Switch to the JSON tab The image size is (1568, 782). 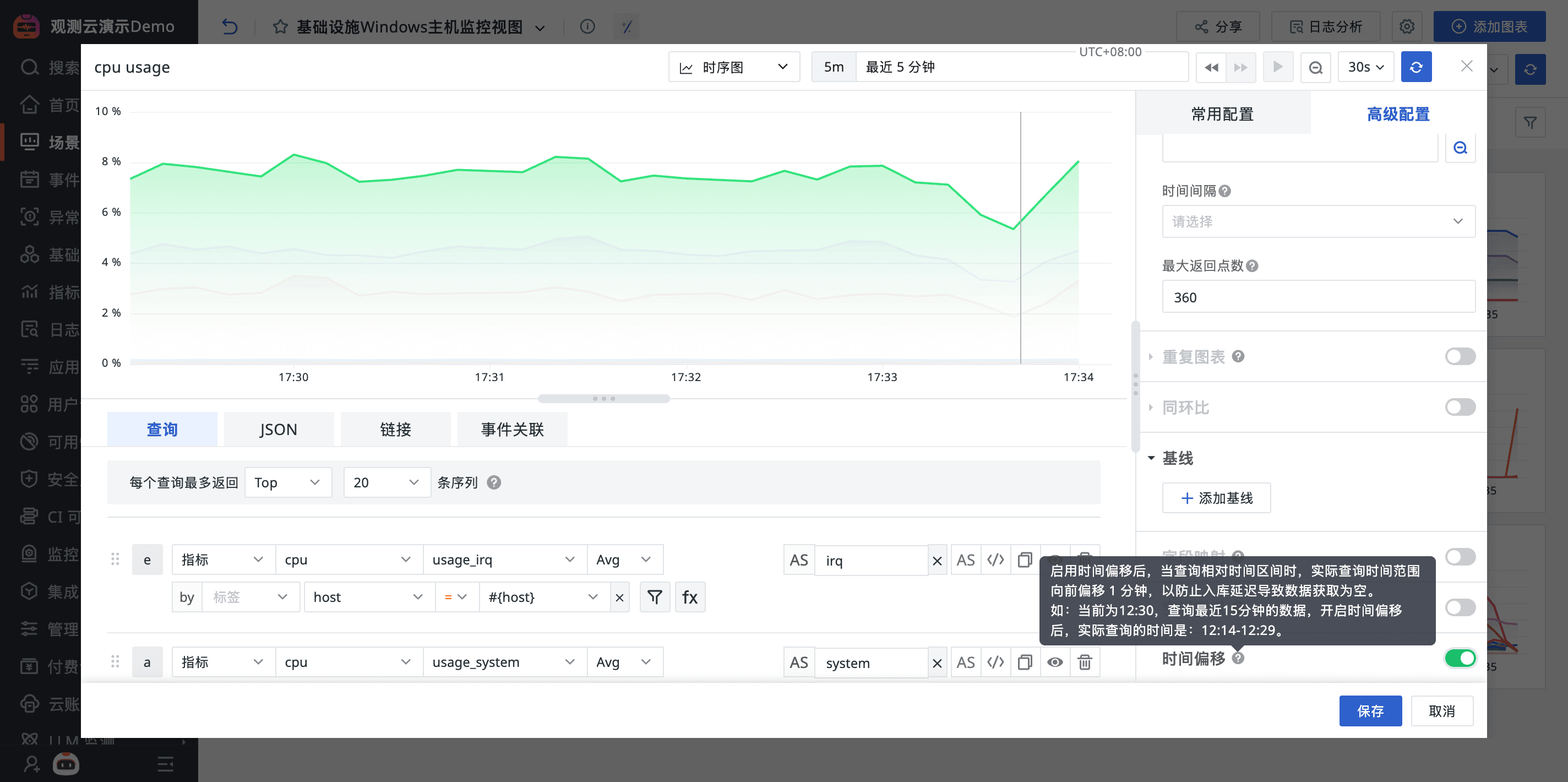[278, 430]
